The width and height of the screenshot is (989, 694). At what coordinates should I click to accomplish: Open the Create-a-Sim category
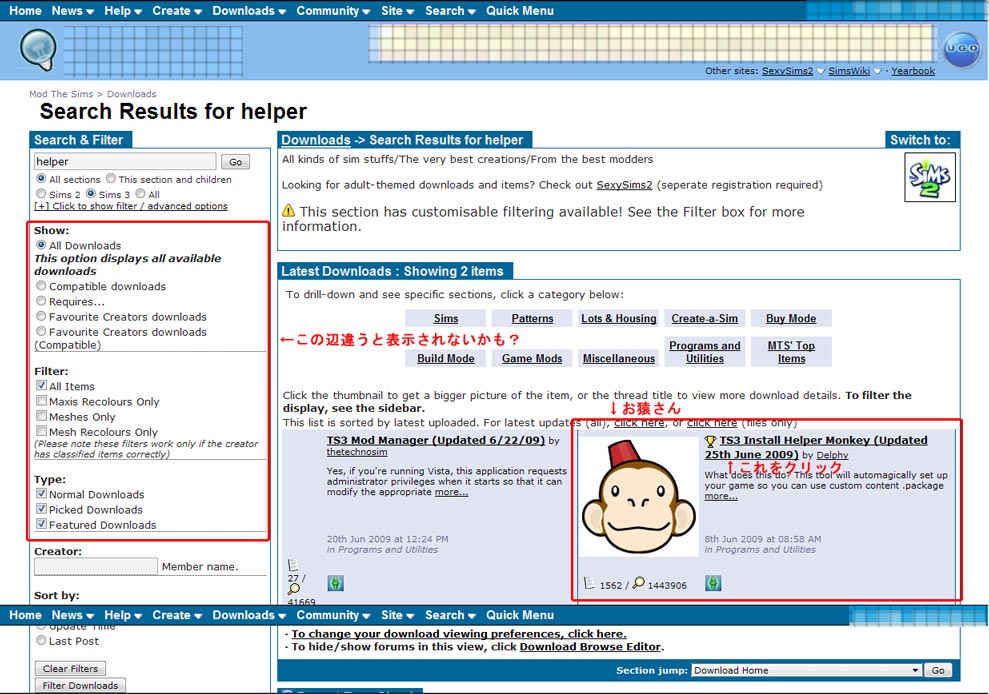point(705,319)
